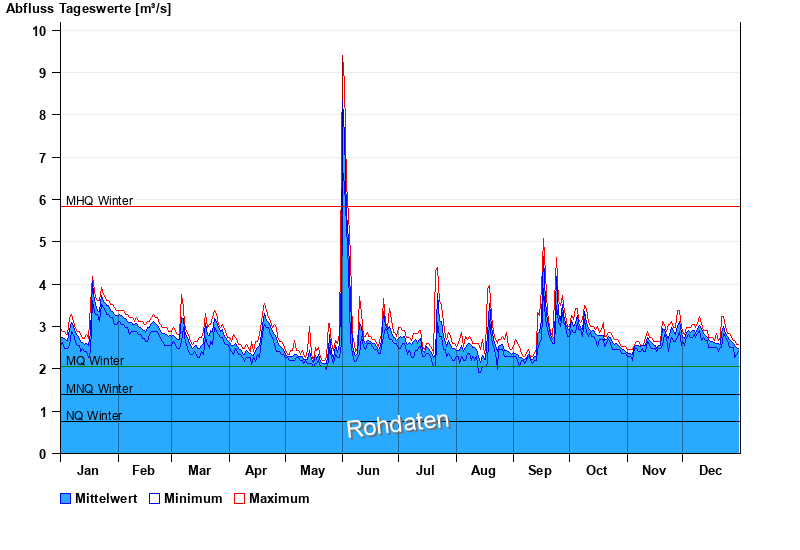Click the MNQ Winter threshold label
Image resolution: width=800 pixels, height=550 pixels.
click(x=99, y=389)
